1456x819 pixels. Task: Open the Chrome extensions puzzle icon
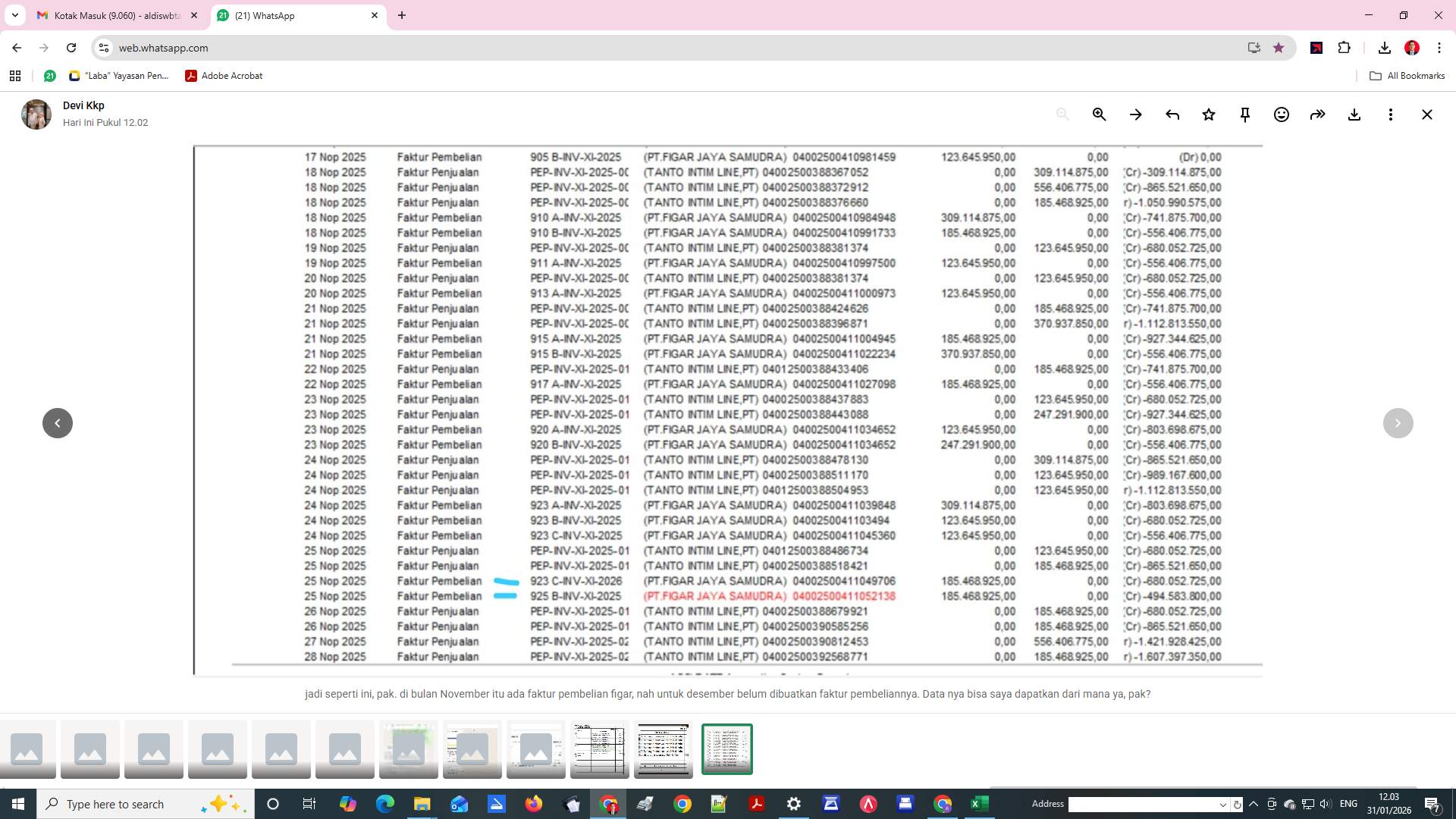[x=1345, y=48]
